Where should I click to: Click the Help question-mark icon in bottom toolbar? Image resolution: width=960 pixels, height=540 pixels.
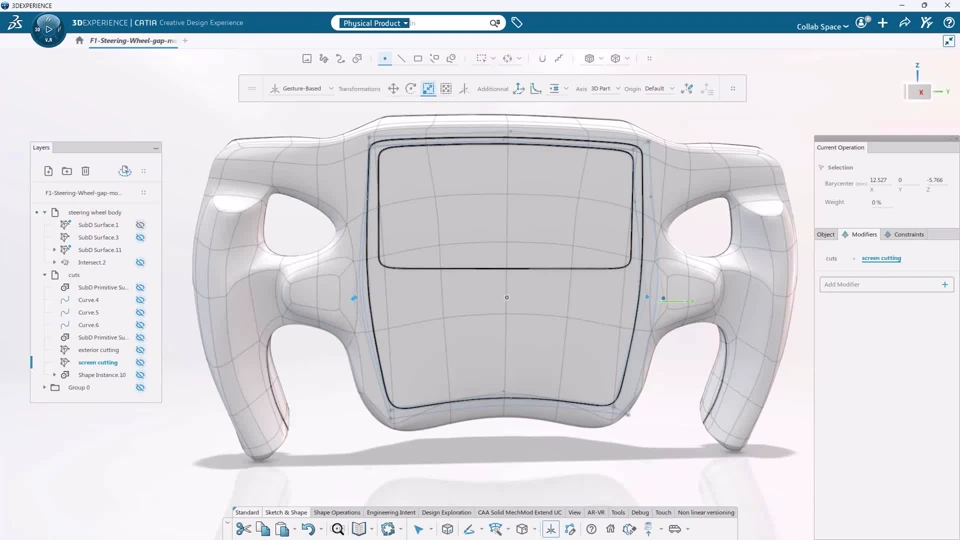[591, 529]
